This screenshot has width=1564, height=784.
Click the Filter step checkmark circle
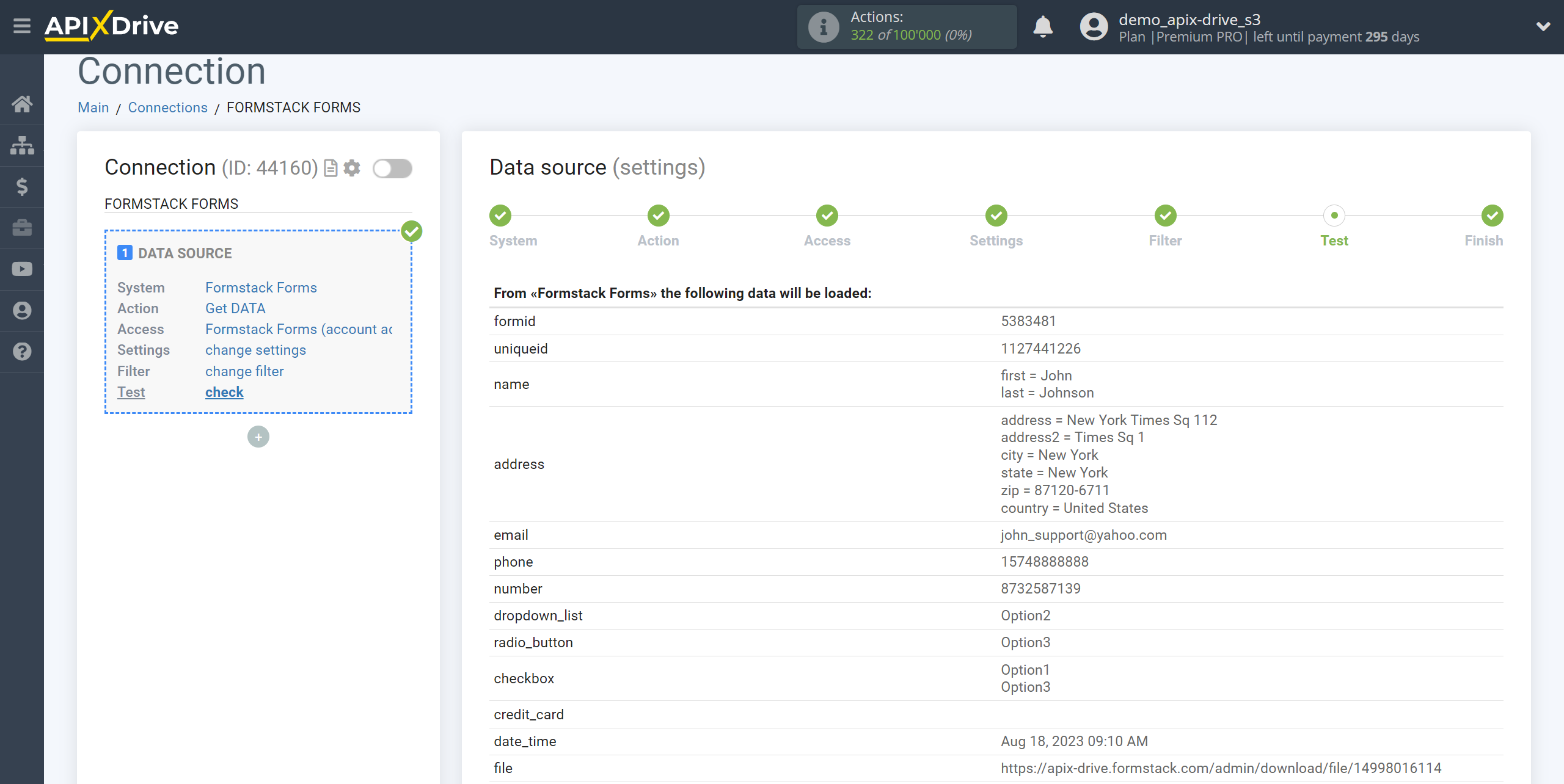pyautogui.click(x=1166, y=216)
